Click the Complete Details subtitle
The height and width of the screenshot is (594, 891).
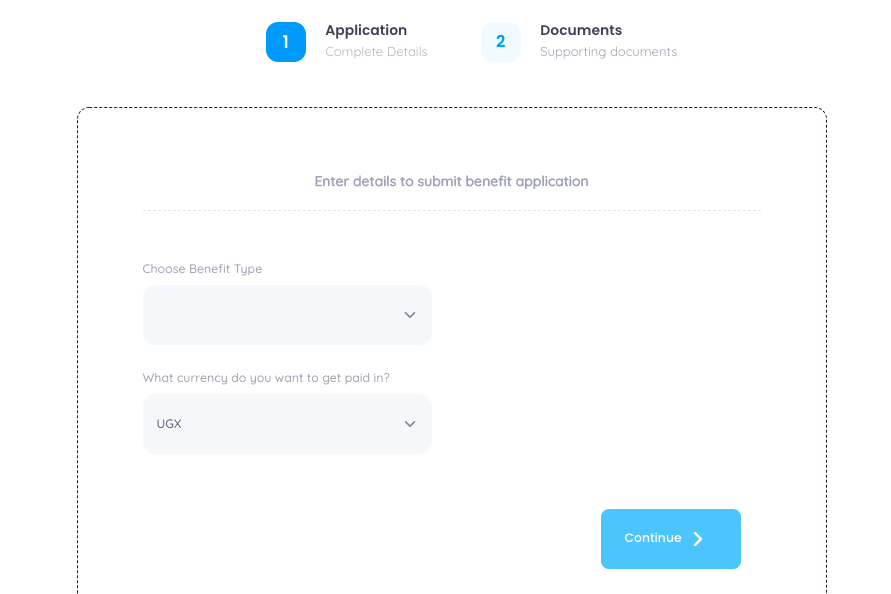[376, 52]
